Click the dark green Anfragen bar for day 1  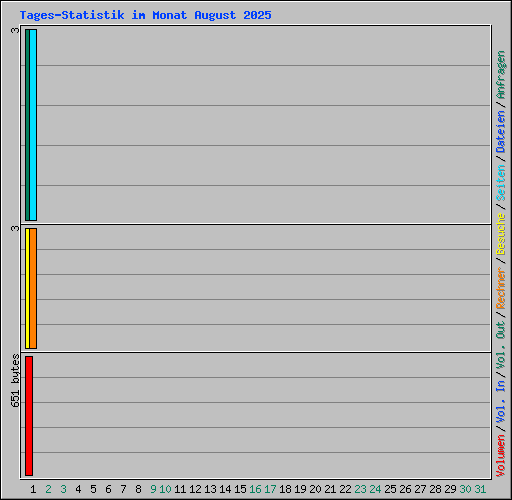pyautogui.click(x=27, y=125)
